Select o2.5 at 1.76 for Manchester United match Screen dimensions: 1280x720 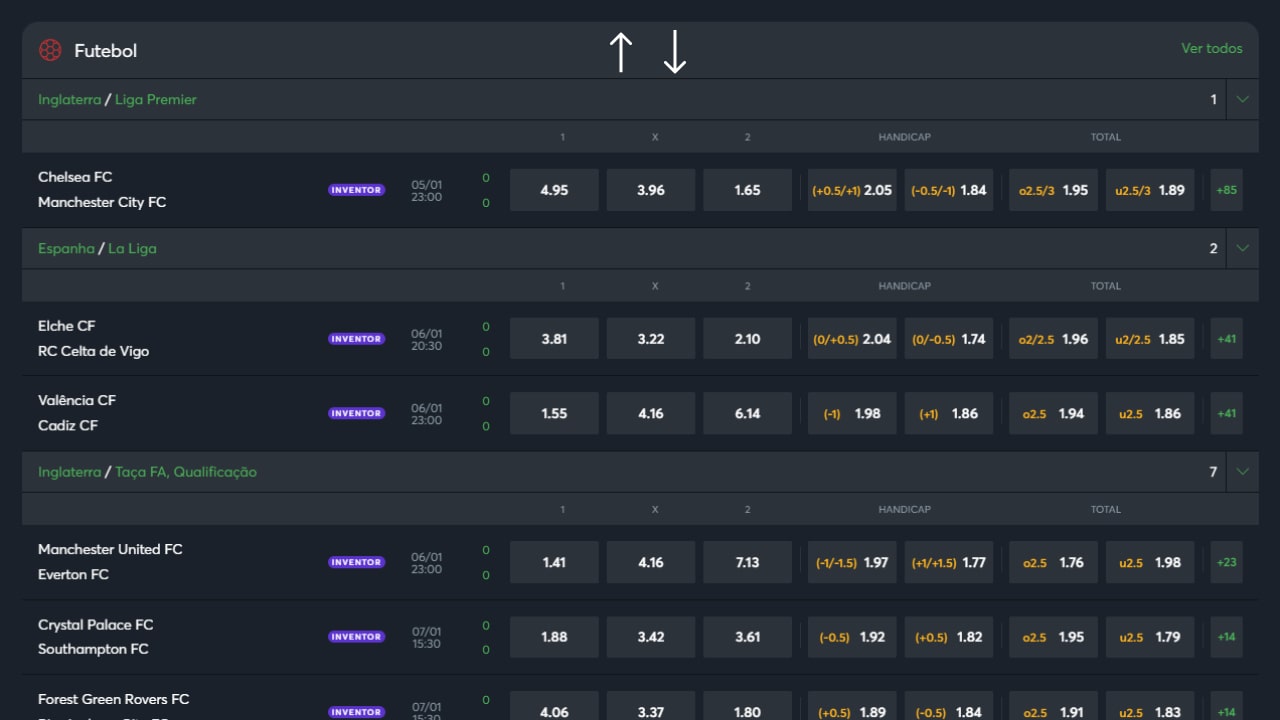(1053, 562)
